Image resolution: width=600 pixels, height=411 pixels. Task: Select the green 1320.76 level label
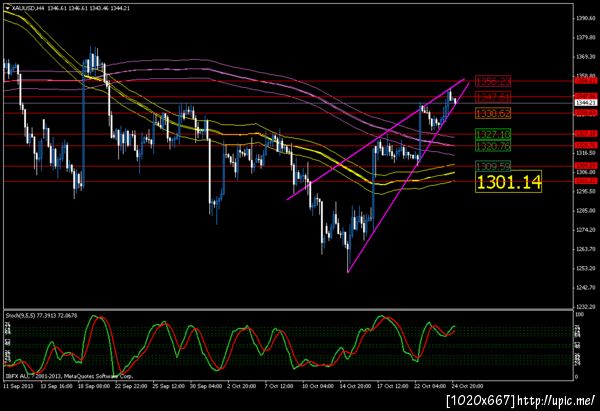click(493, 146)
